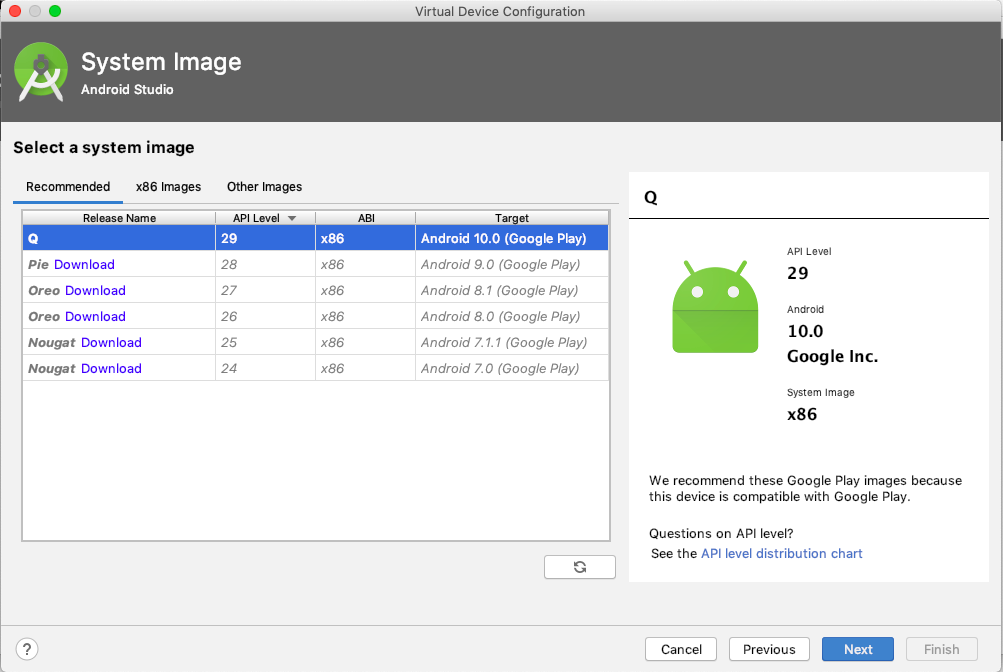Click the Android Studio logo in the header
The height and width of the screenshot is (672, 1003).
(x=41, y=72)
